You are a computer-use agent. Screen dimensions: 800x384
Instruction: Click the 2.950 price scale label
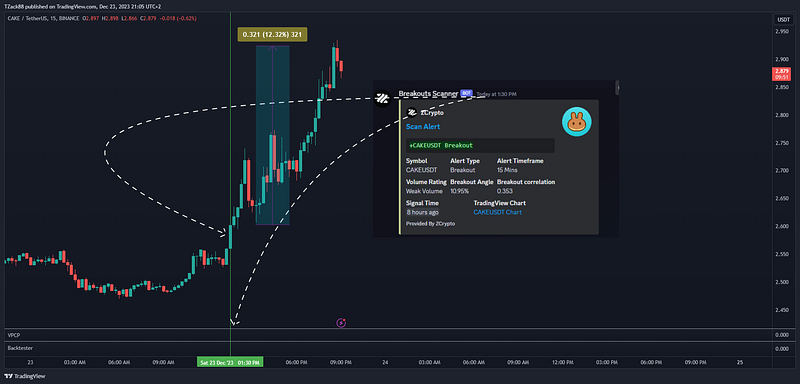[x=782, y=32]
